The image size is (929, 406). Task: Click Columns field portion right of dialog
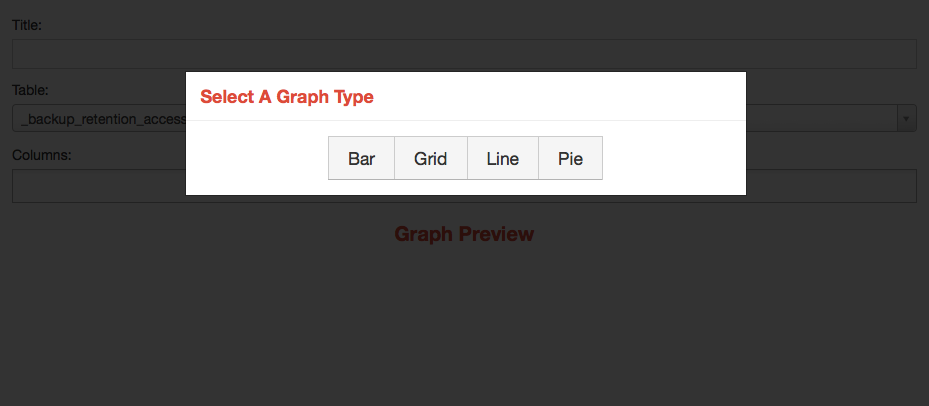pos(830,186)
